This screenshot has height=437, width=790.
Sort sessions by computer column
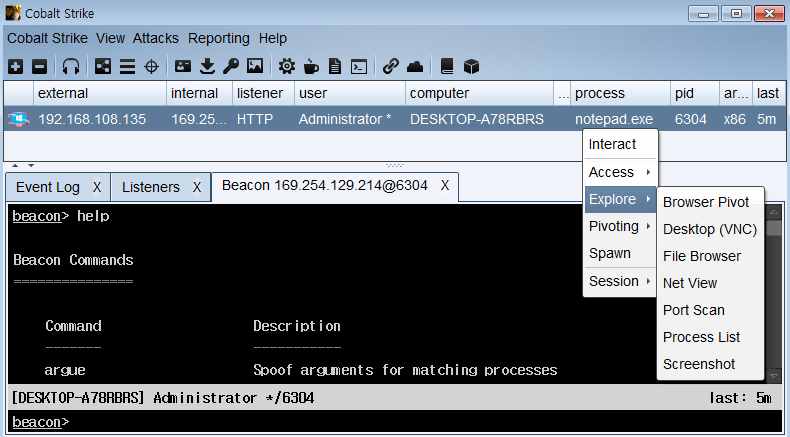(479, 93)
